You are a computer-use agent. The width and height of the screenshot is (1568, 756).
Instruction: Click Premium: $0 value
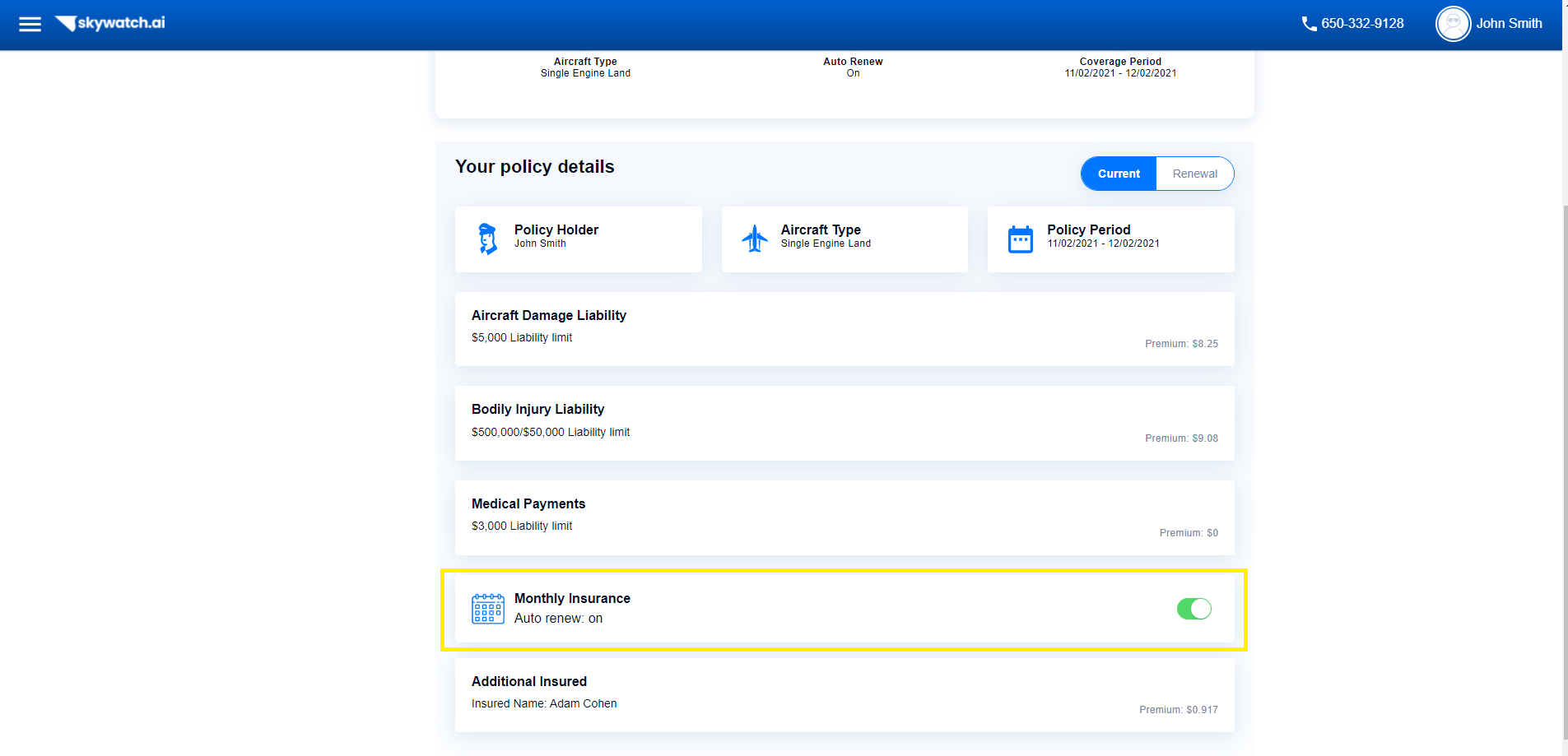pyautogui.click(x=1189, y=533)
